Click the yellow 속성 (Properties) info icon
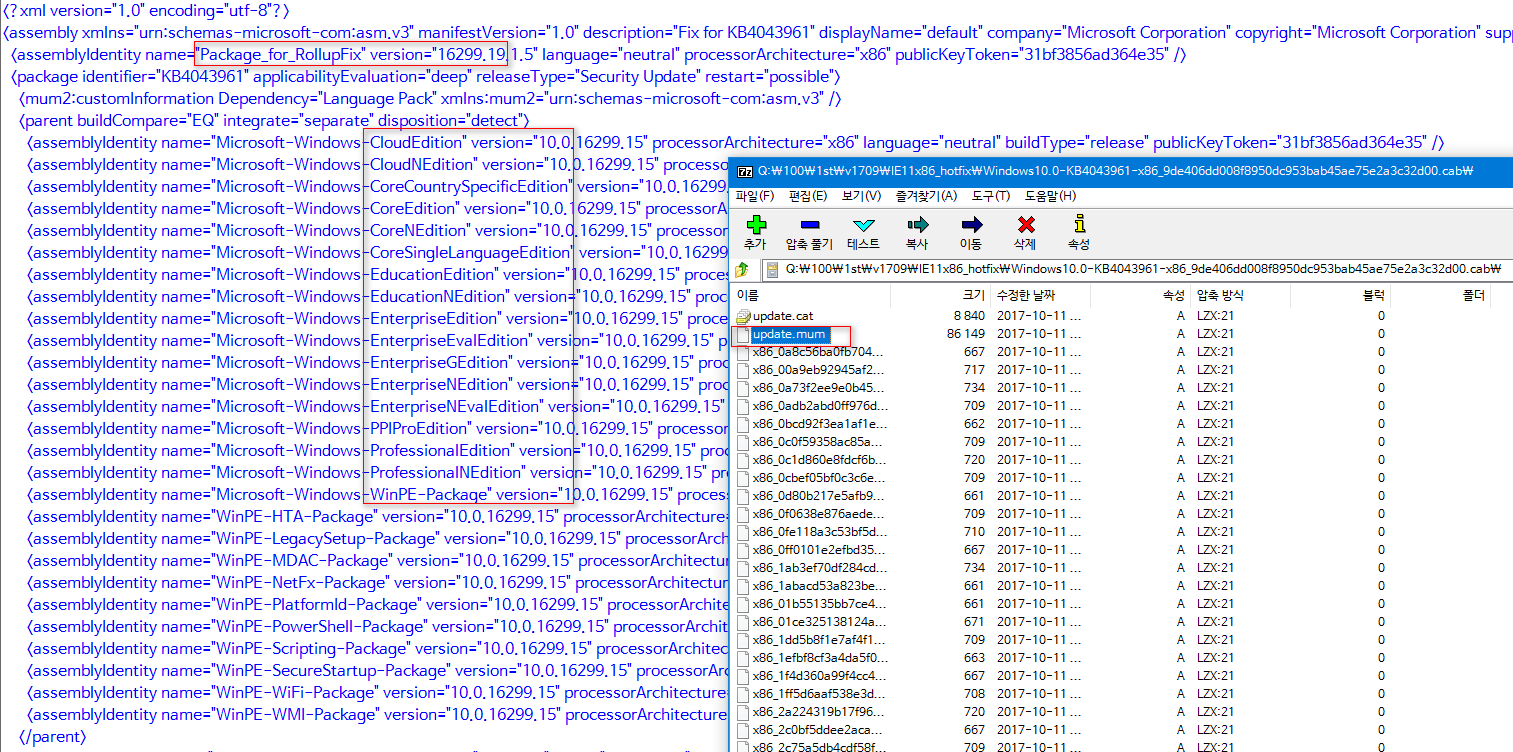The width and height of the screenshot is (1513, 752). (x=1078, y=224)
